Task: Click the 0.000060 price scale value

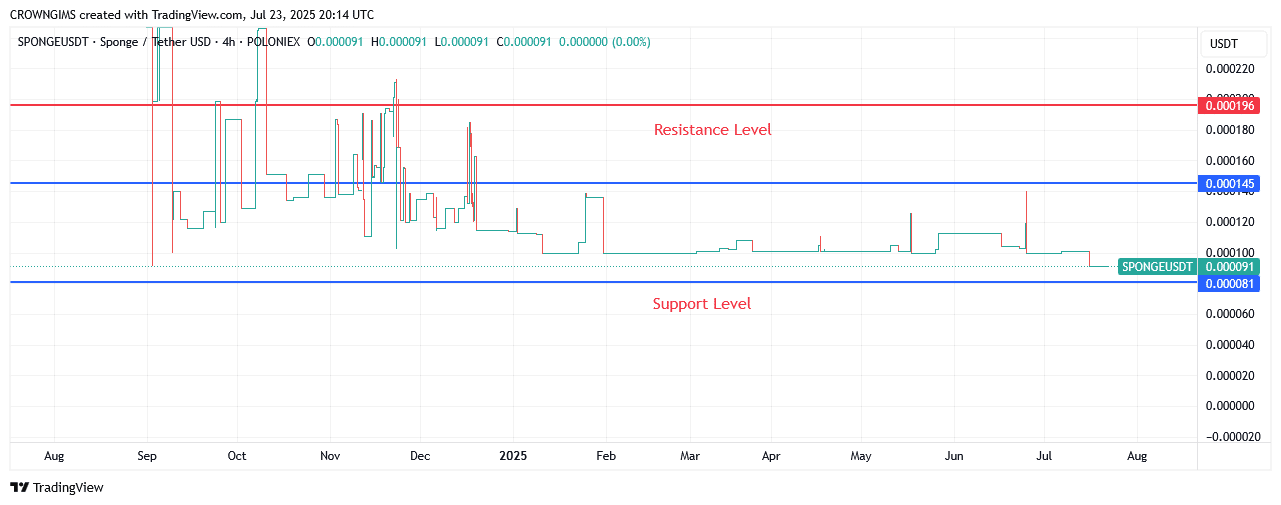Action: pos(1229,314)
